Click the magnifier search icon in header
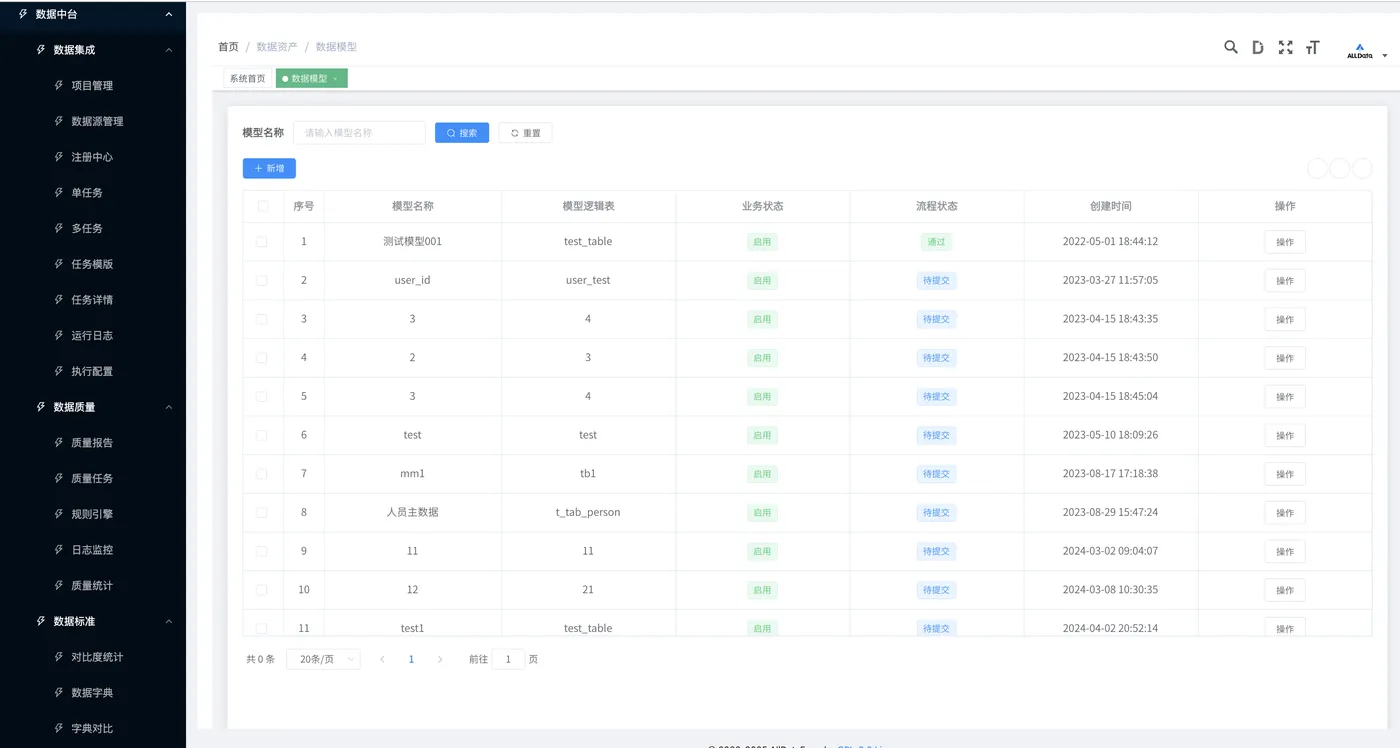The height and width of the screenshot is (748, 1400). point(1231,47)
